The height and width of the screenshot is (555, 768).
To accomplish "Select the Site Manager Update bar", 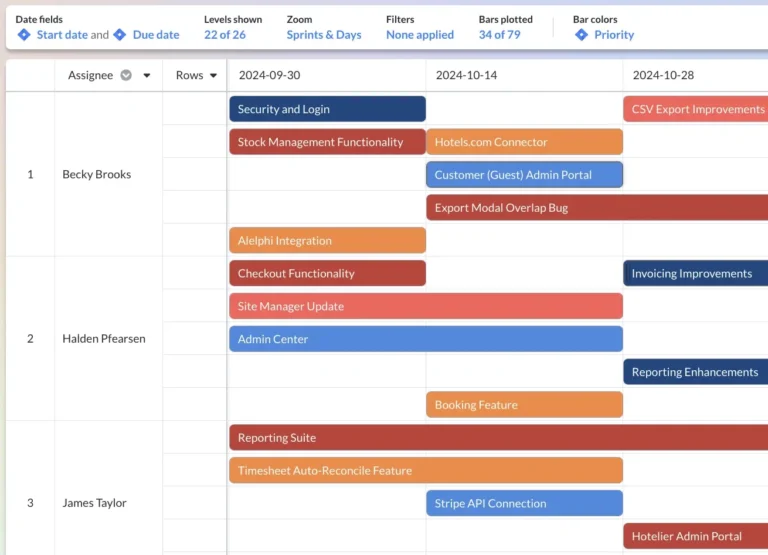I will click(426, 306).
